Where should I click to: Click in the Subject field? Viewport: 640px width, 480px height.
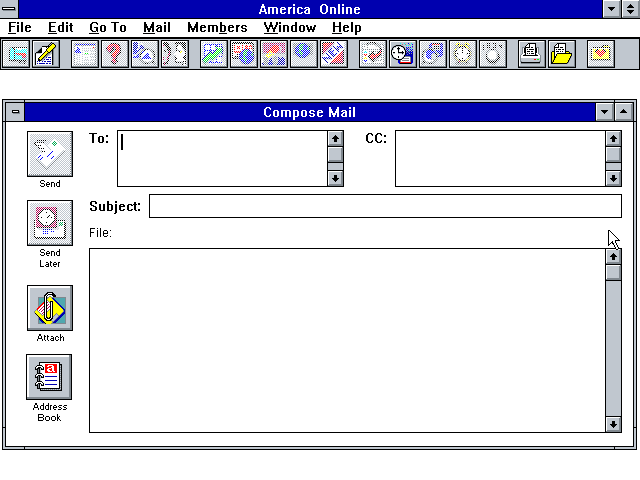pyautogui.click(x=385, y=206)
